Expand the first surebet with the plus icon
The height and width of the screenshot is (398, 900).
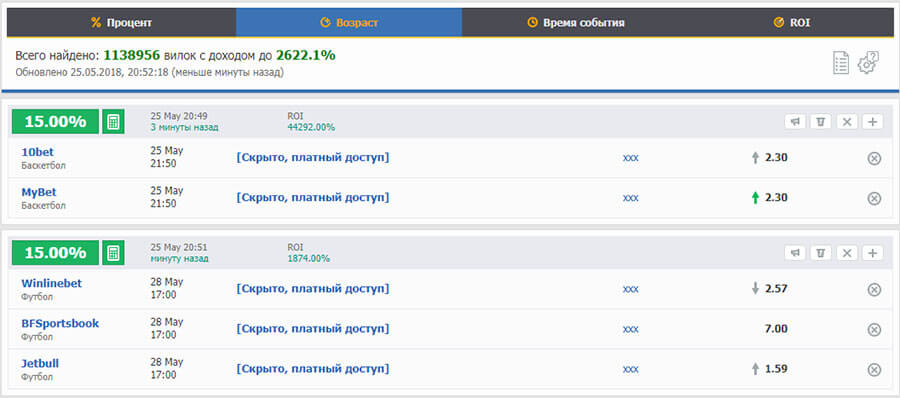pyautogui.click(x=872, y=122)
